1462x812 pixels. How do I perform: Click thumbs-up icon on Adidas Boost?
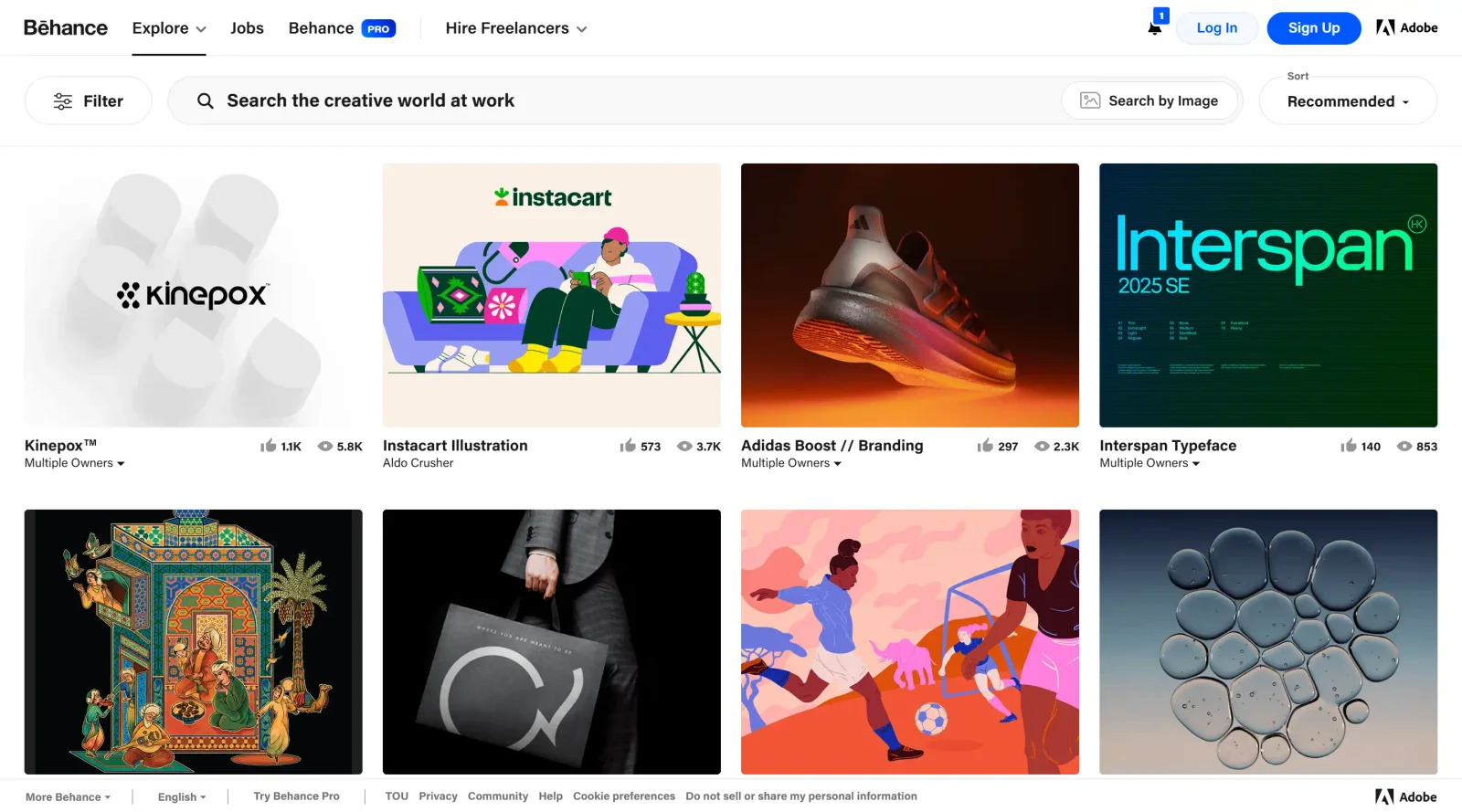(x=985, y=446)
